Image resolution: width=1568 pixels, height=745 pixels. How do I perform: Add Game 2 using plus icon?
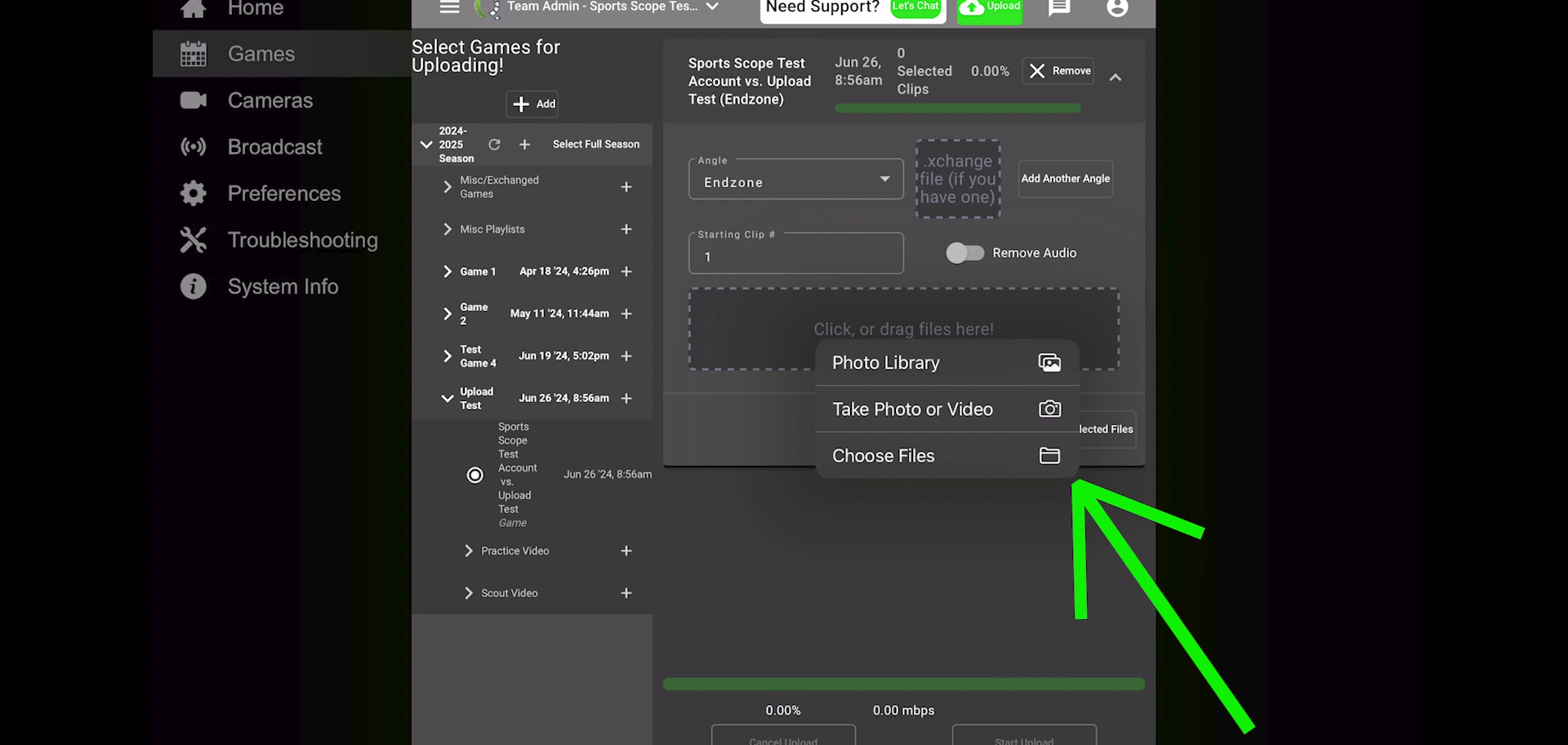click(x=626, y=314)
